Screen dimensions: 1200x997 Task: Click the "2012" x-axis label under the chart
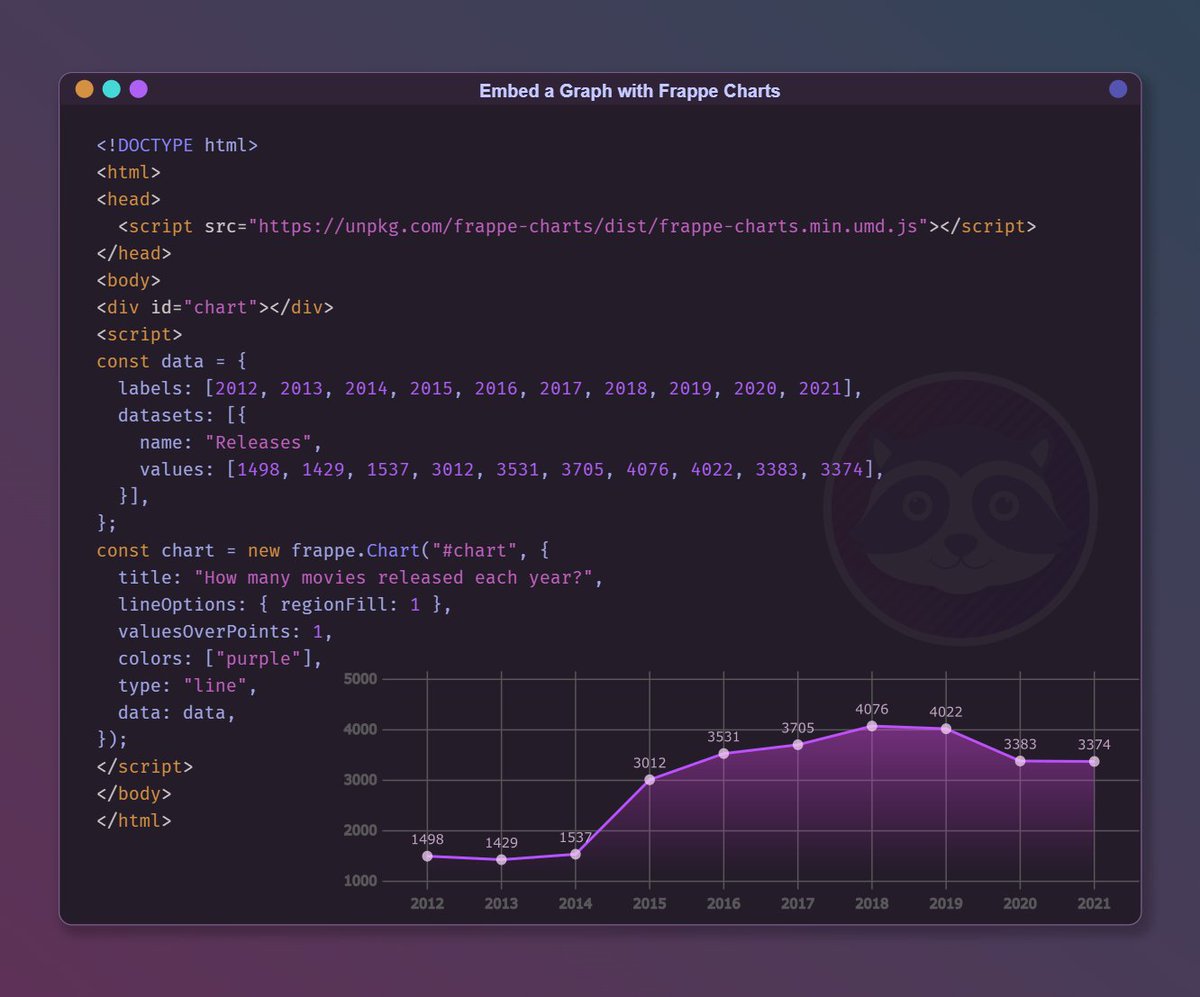427,903
